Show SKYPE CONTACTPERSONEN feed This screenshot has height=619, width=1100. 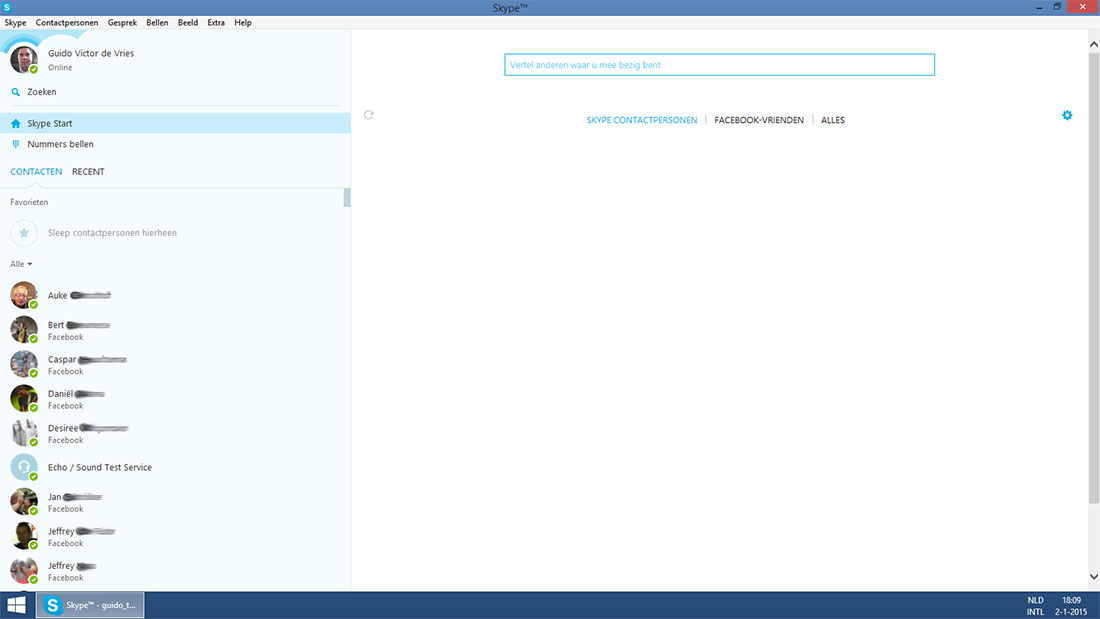coord(641,120)
